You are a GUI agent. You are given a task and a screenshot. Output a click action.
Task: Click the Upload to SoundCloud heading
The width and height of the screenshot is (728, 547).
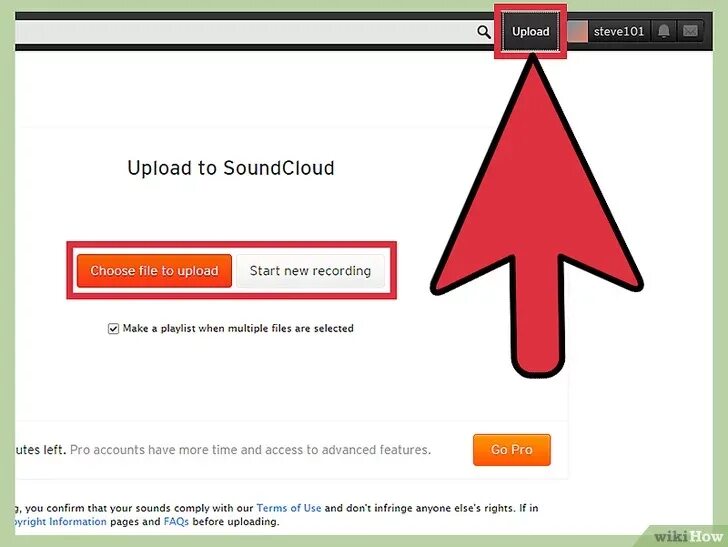[x=231, y=168]
